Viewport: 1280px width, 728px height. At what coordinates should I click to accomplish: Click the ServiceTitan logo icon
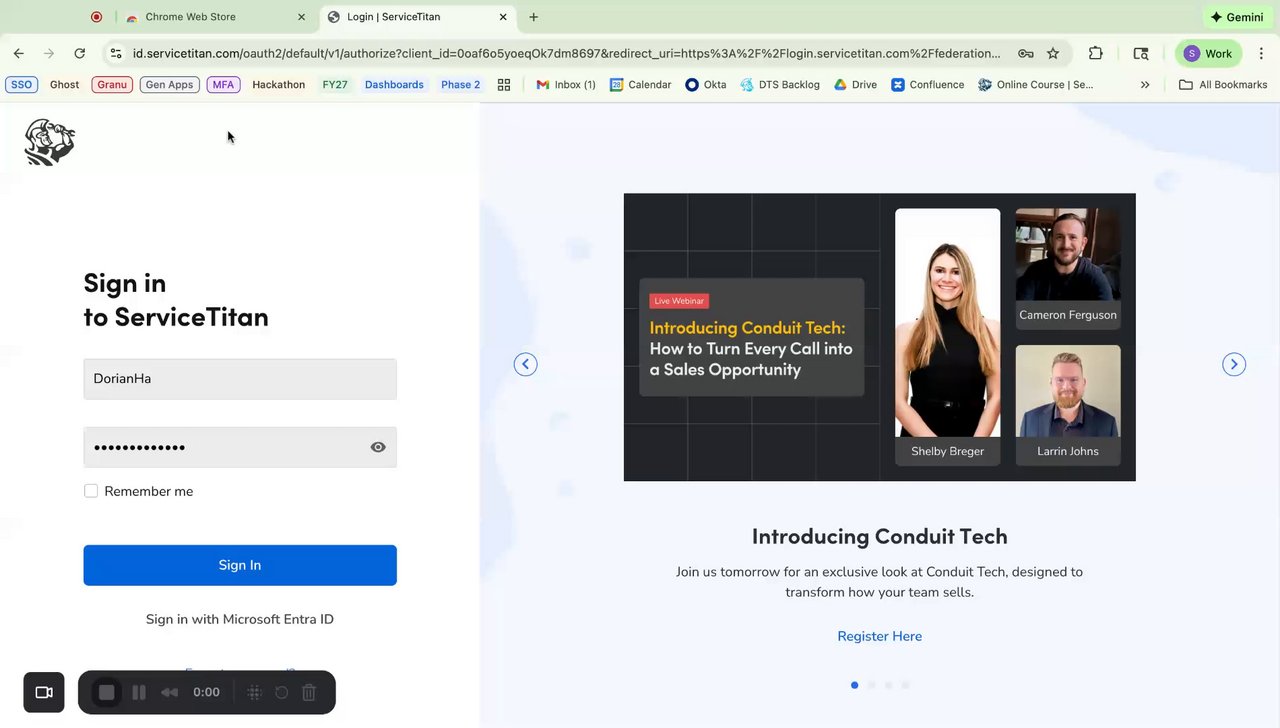(50, 142)
